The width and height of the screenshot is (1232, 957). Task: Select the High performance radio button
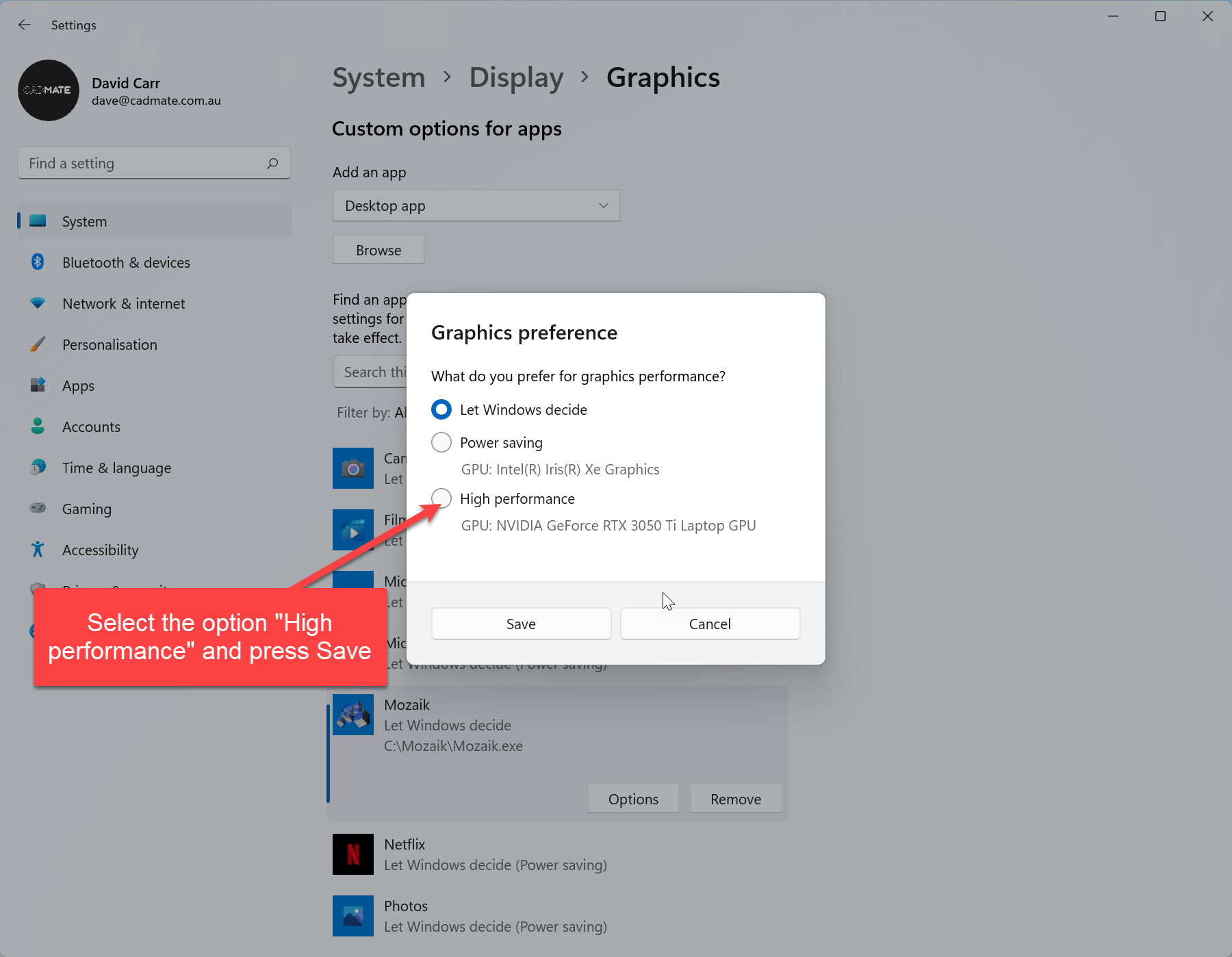tap(441, 499)
